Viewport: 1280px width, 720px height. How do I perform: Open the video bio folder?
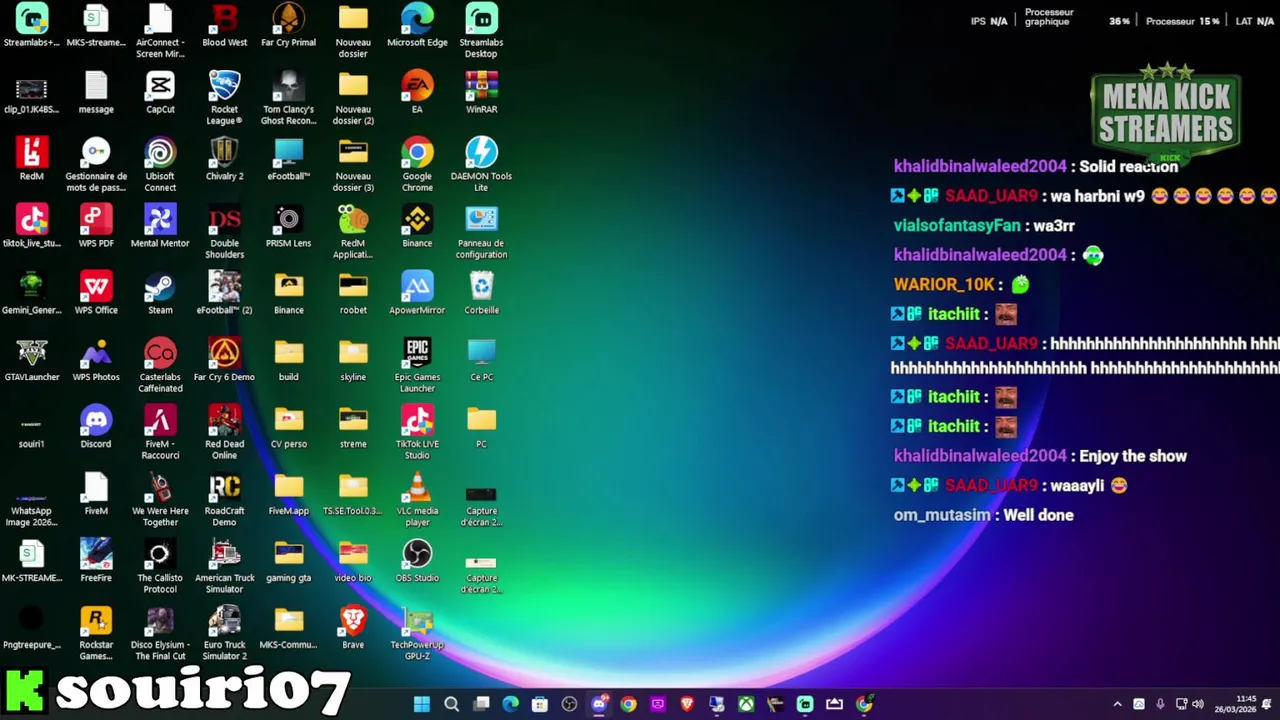(353, 562)
